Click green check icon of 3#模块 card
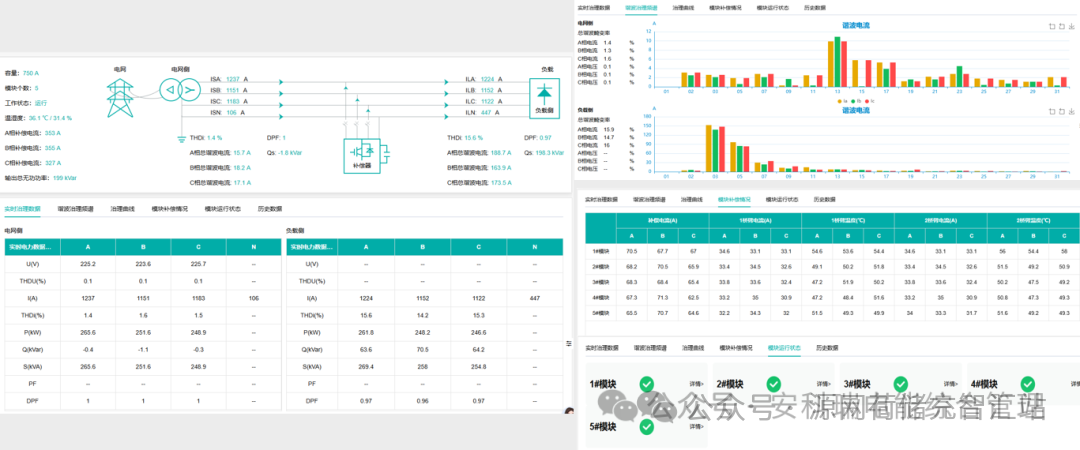1080x450 pixels. point(900,384)
